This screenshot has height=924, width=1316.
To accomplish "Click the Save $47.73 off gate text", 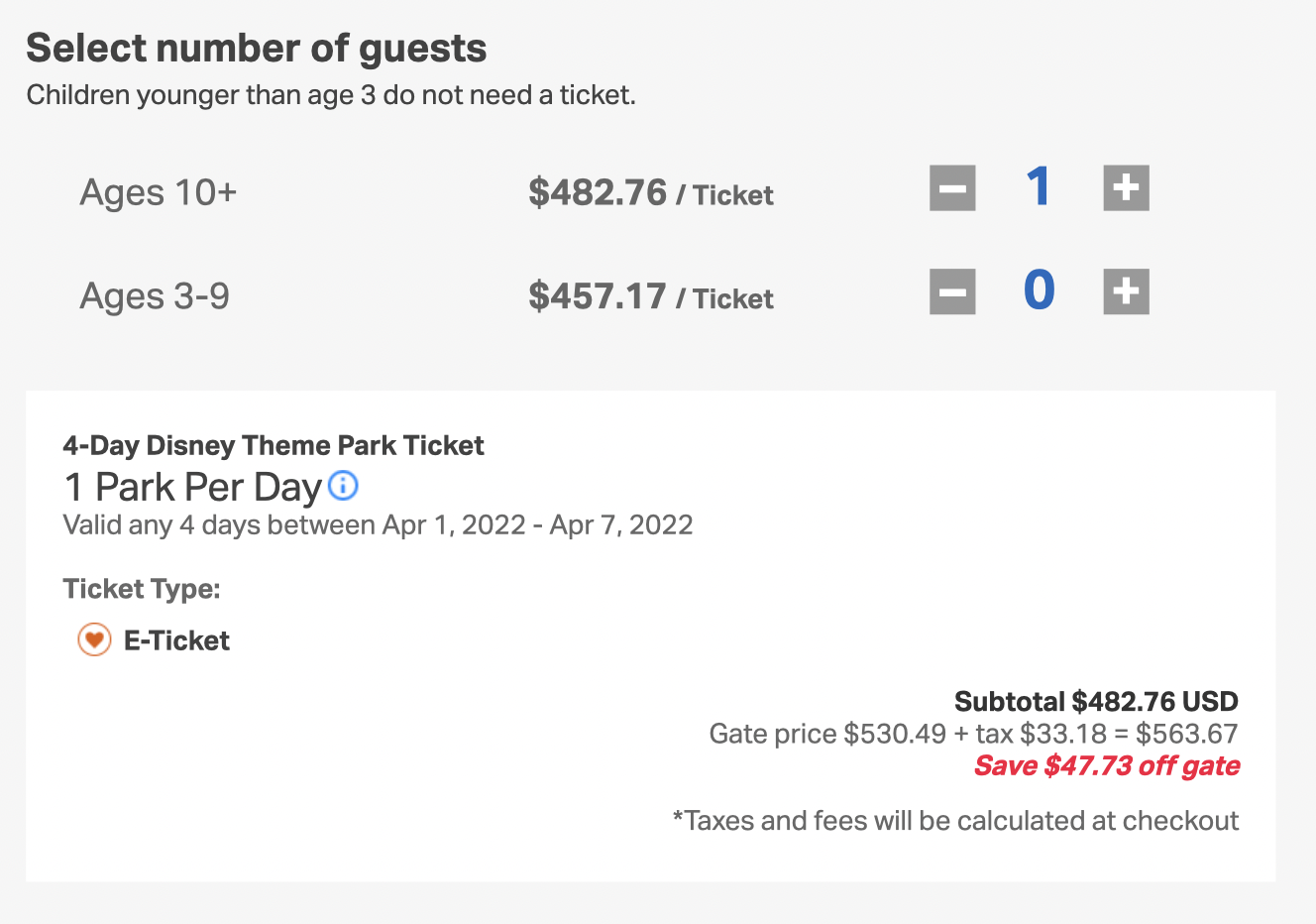I will (x=1106, y=765).
